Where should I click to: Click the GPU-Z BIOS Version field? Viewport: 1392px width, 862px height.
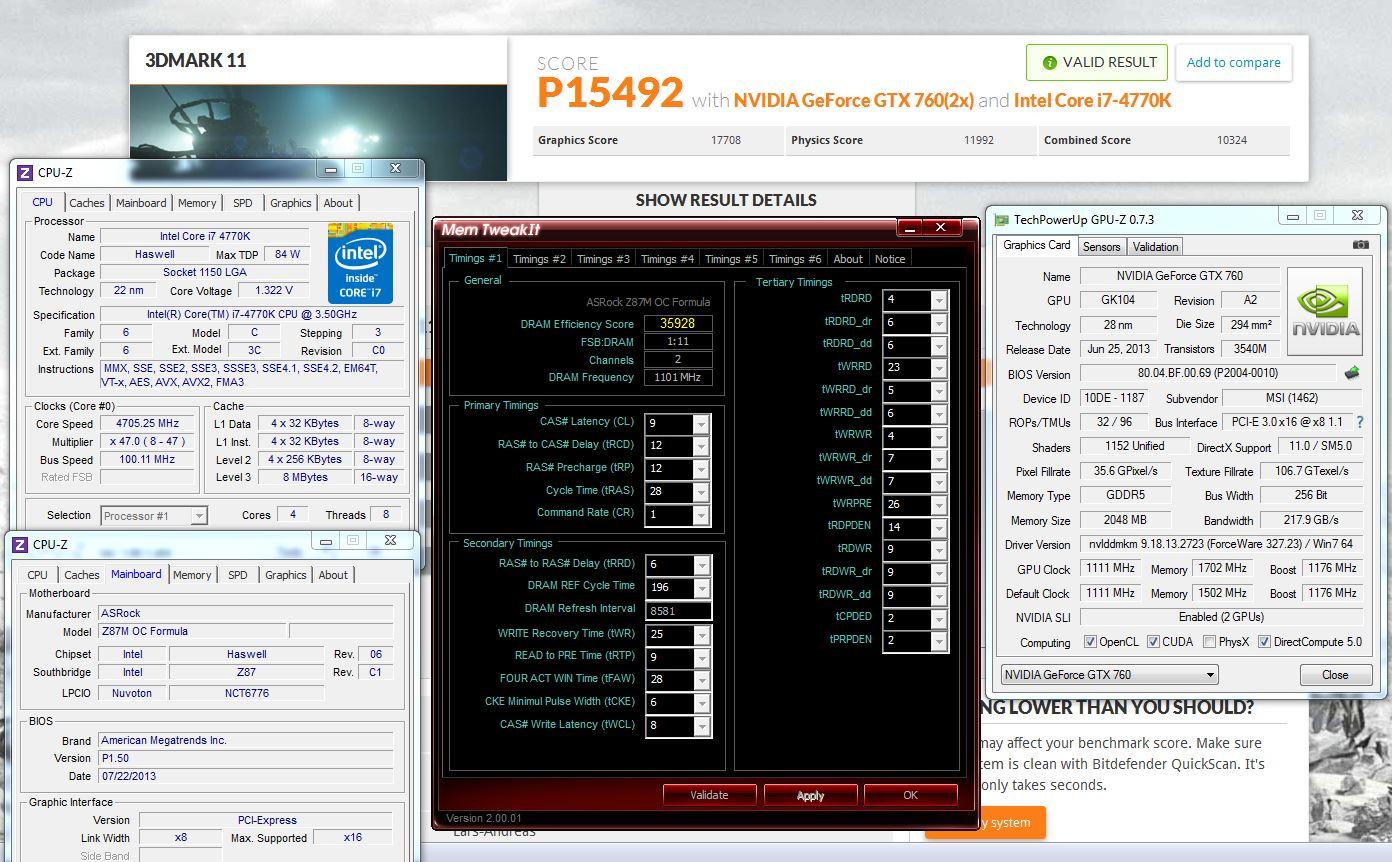coord(1210,374)
